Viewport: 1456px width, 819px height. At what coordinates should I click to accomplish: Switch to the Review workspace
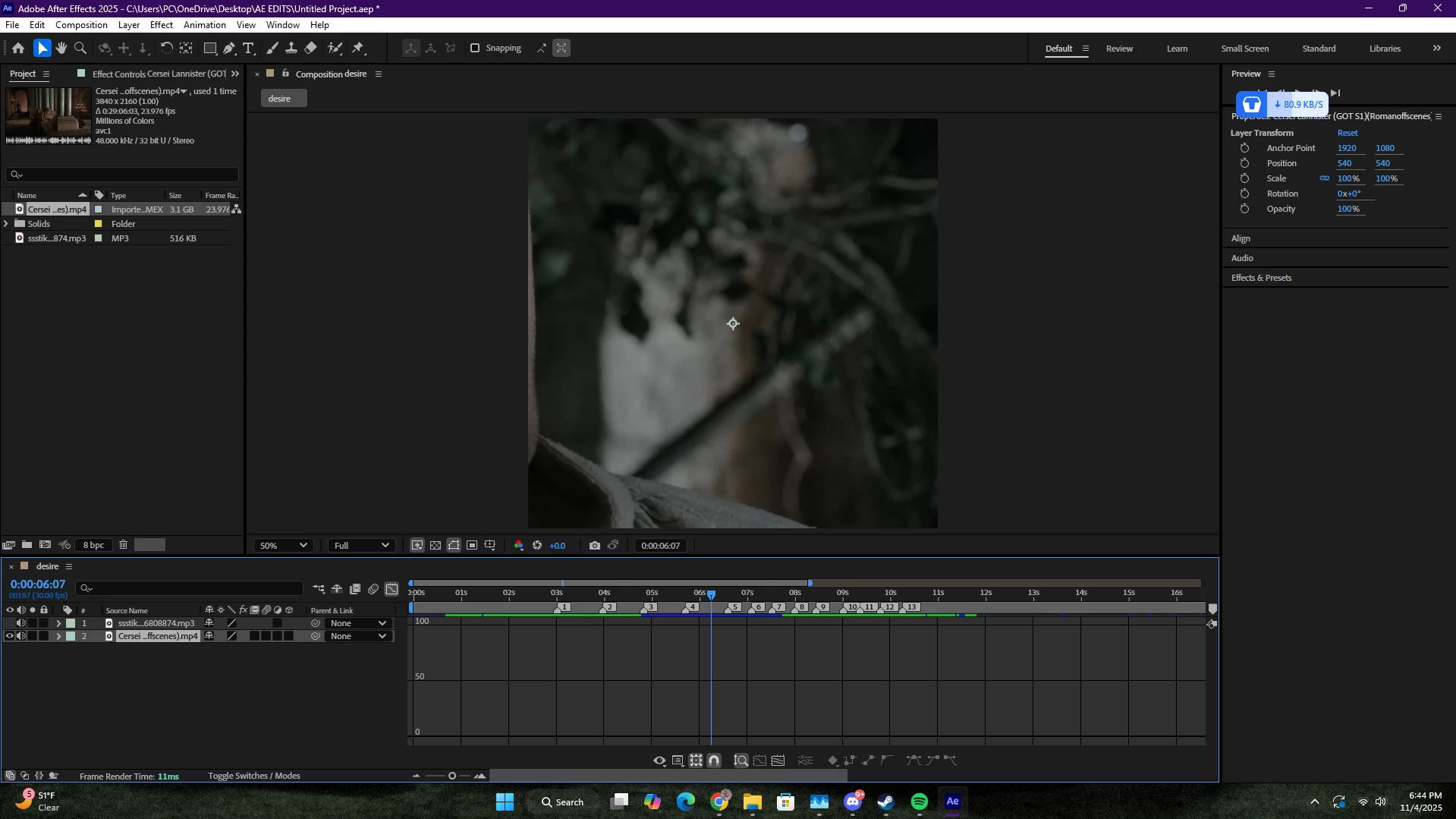tap(1119, 49)
